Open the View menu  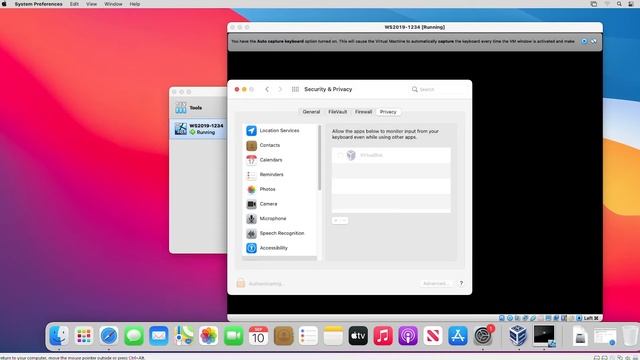pos(91,4)
